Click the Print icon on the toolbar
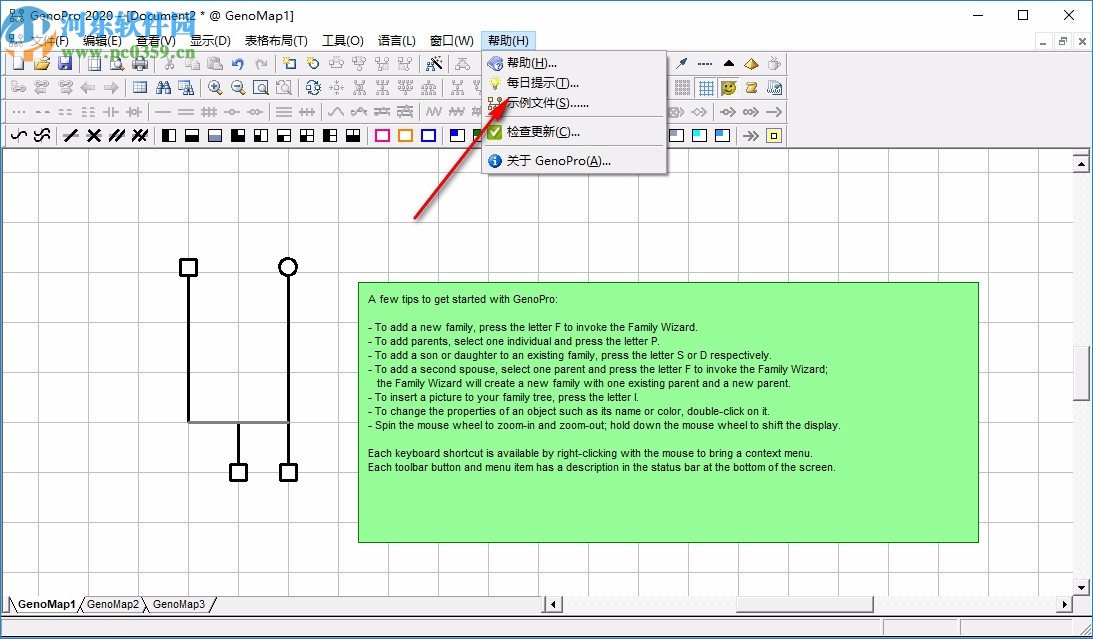 pyautogui.click(x=139, y=62)
